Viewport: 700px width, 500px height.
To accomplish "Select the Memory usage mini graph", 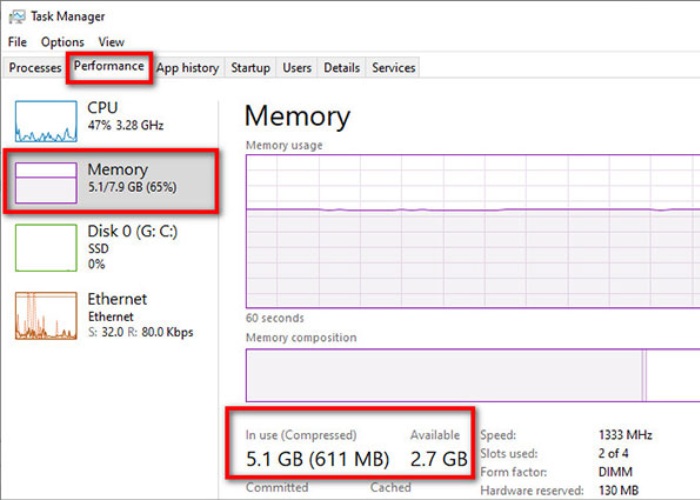I will tap(45, 184).
